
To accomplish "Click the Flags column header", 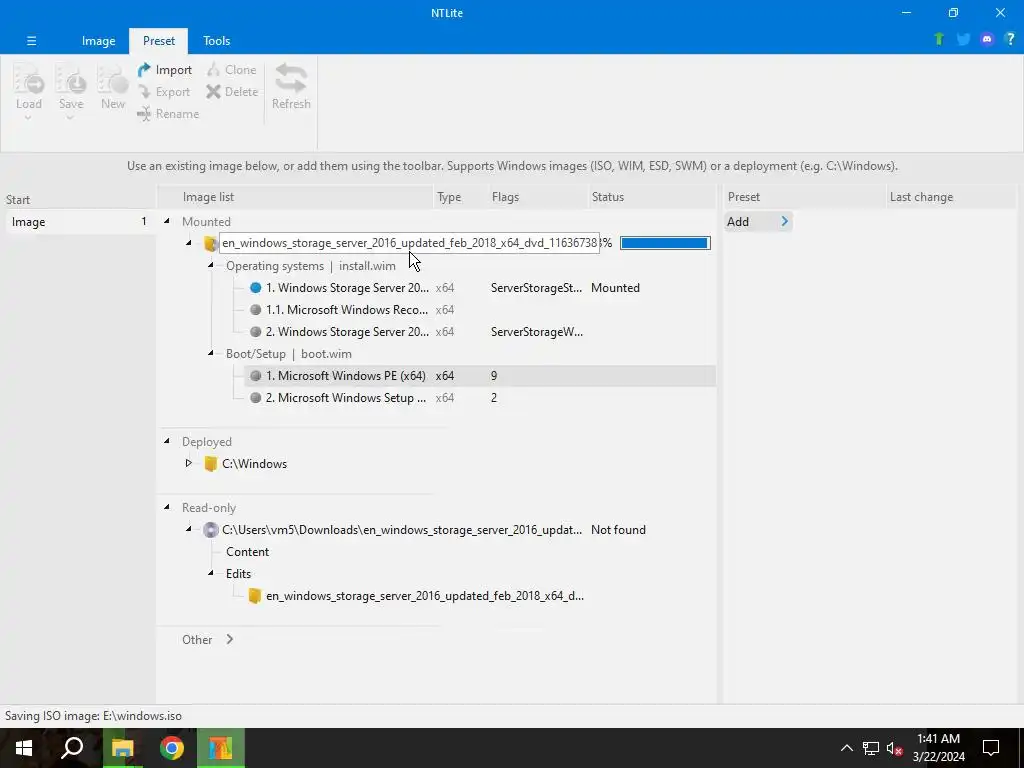I will click(538, 197).
